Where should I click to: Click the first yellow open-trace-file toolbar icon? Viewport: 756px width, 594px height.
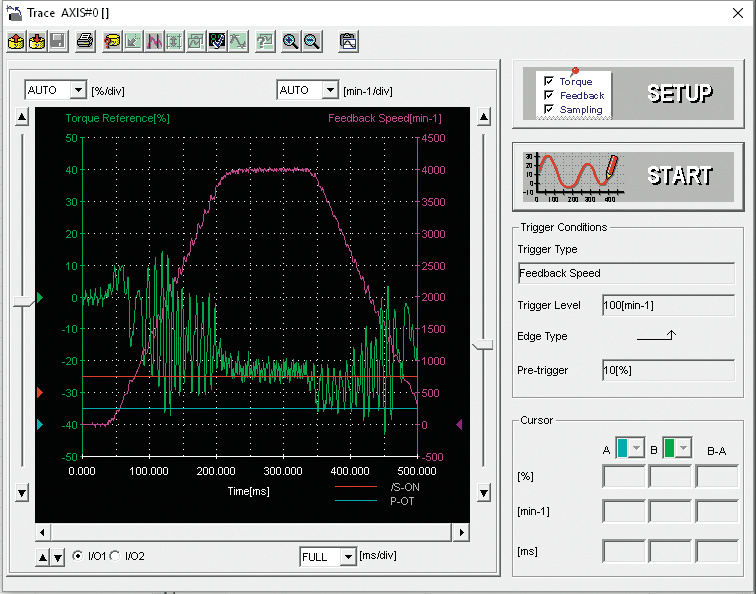pos(16,42)
